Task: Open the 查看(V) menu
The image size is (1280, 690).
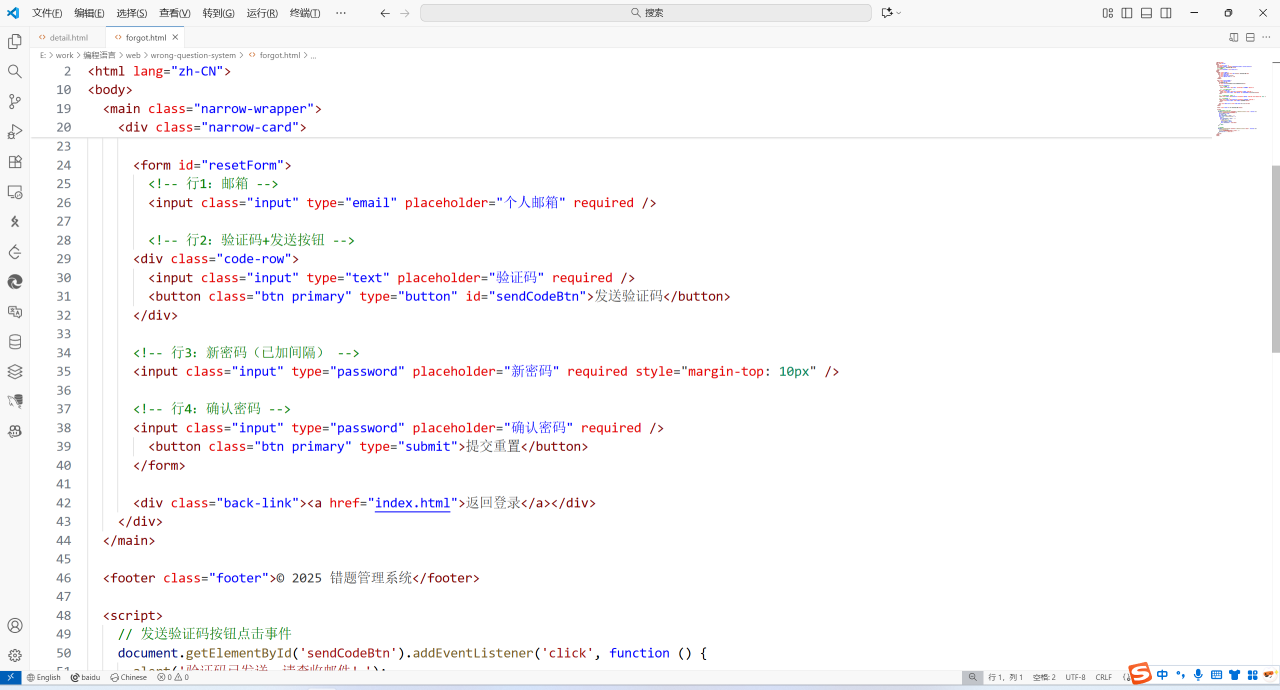Action: pos(175,13)
